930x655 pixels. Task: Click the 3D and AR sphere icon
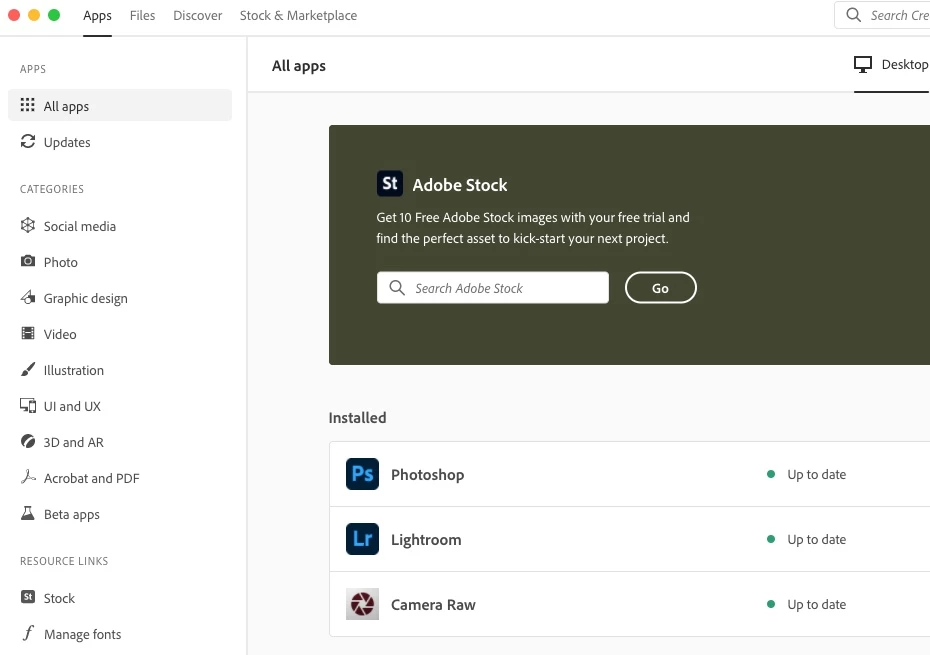[28, 441]
